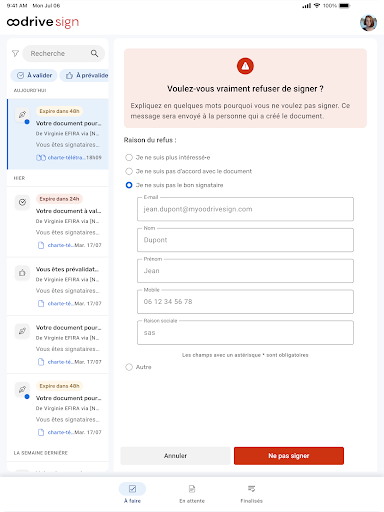Switch to the À faire tab
The image size is (384, 512).
(132, 493)
